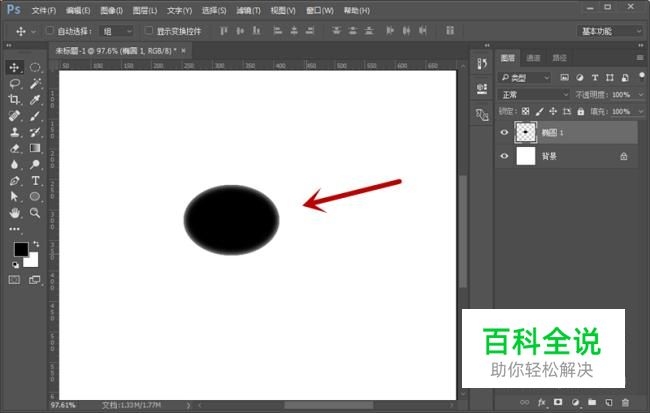Select the Lasso tool

(x=15, y=84)
